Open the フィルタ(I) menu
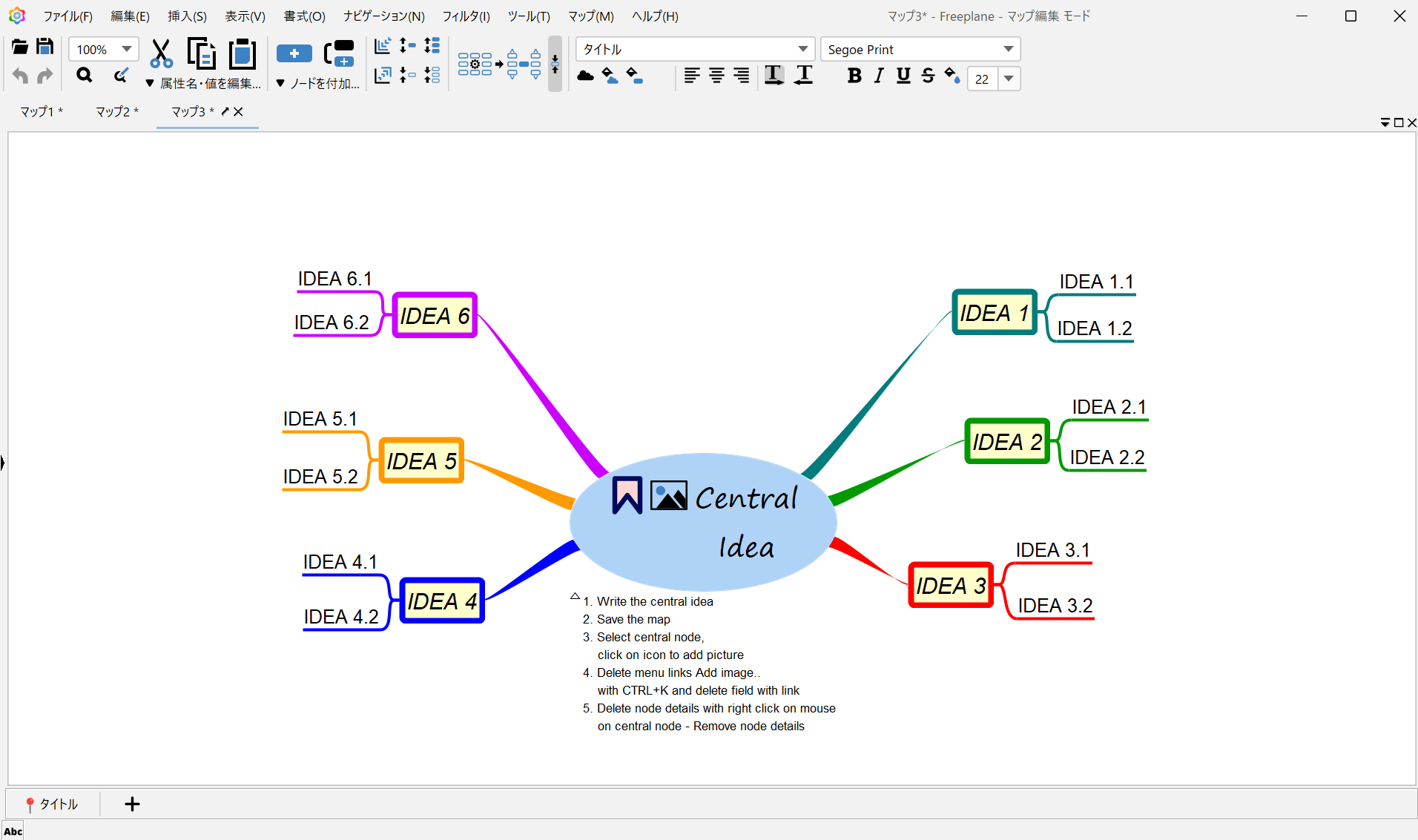 [x=466, y=16]
